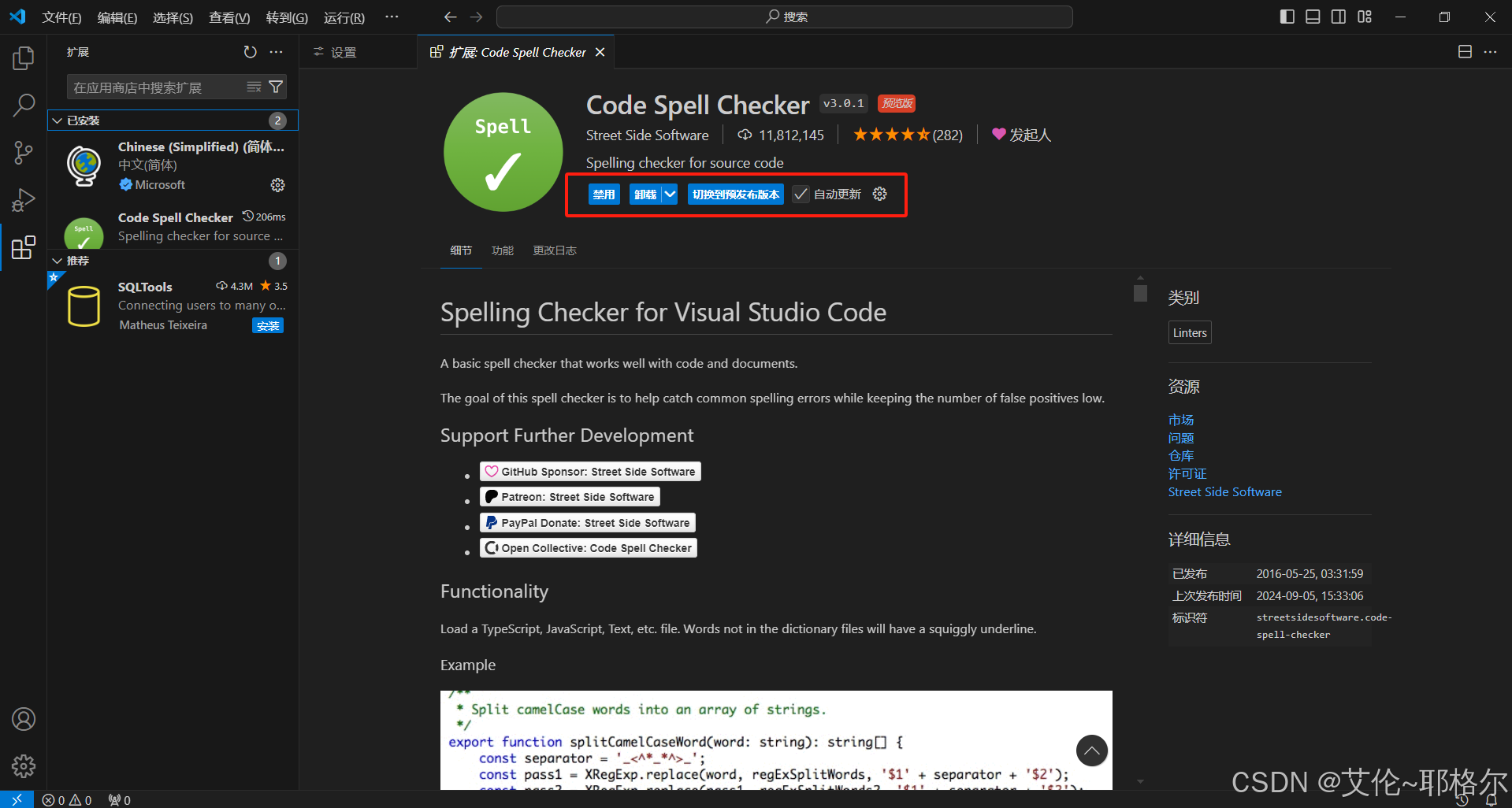
Task: Customize layout from title bar
Action: click(1365, 17)
